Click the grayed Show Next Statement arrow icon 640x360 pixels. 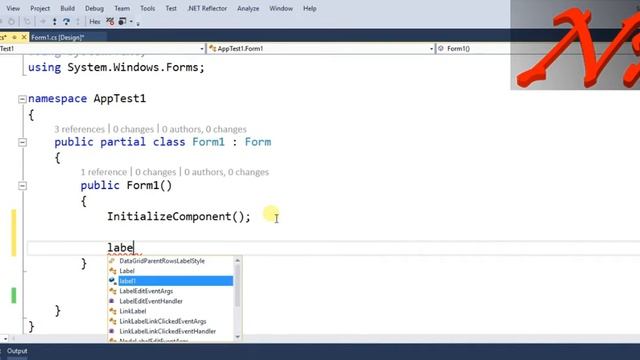[x=42, y=22]
